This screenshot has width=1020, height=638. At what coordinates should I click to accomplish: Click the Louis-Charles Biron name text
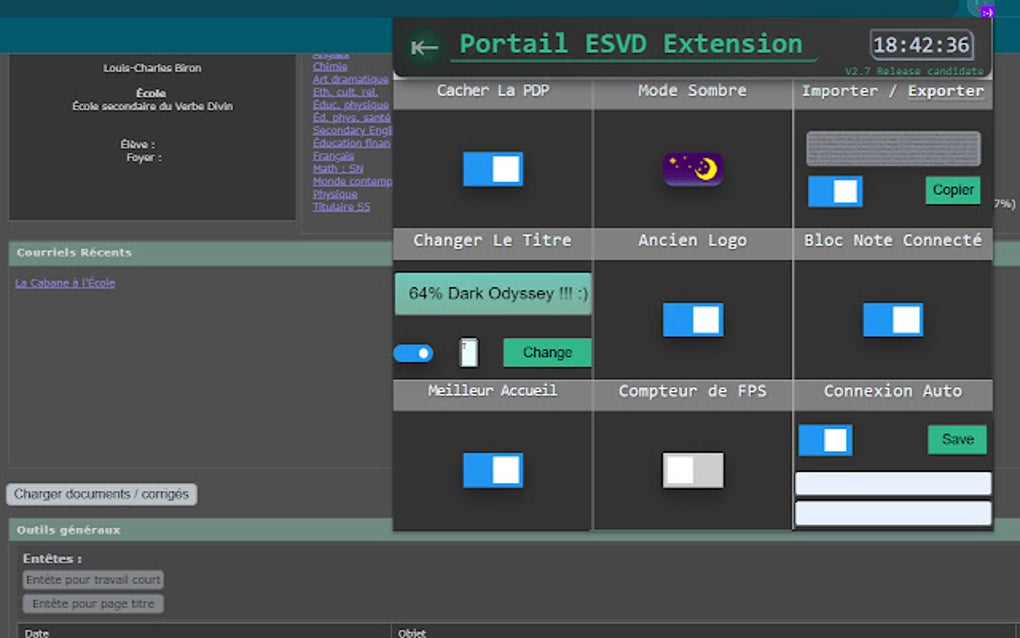152,68
